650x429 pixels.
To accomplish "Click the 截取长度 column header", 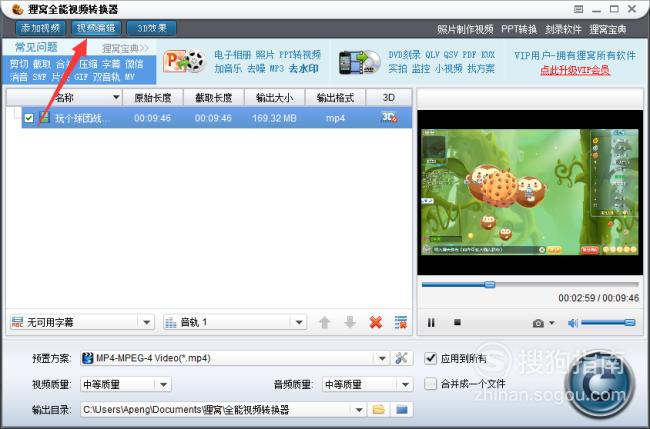I will (x=213, y=98).
